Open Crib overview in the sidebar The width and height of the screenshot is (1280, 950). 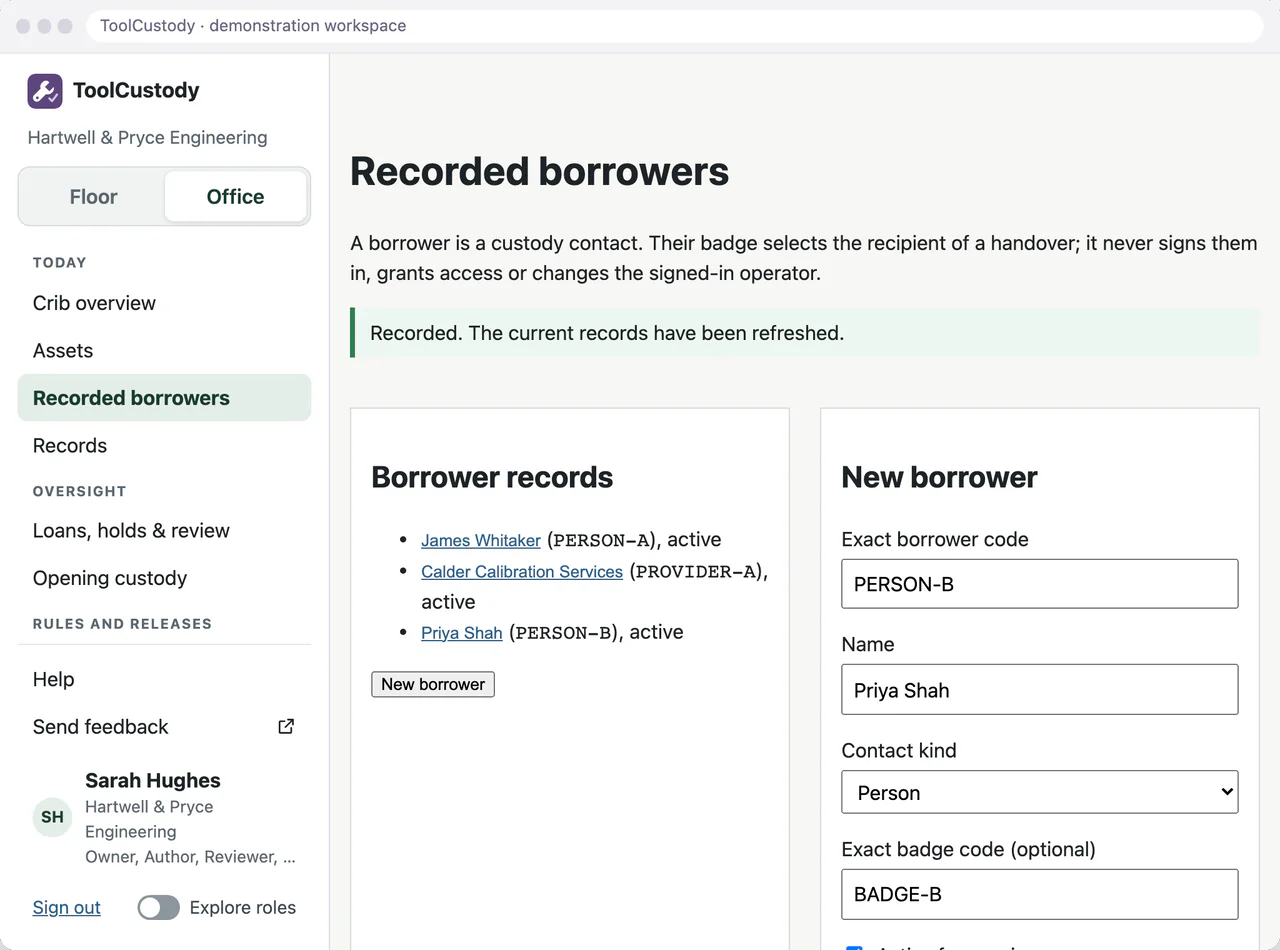(x=164, y=303)
